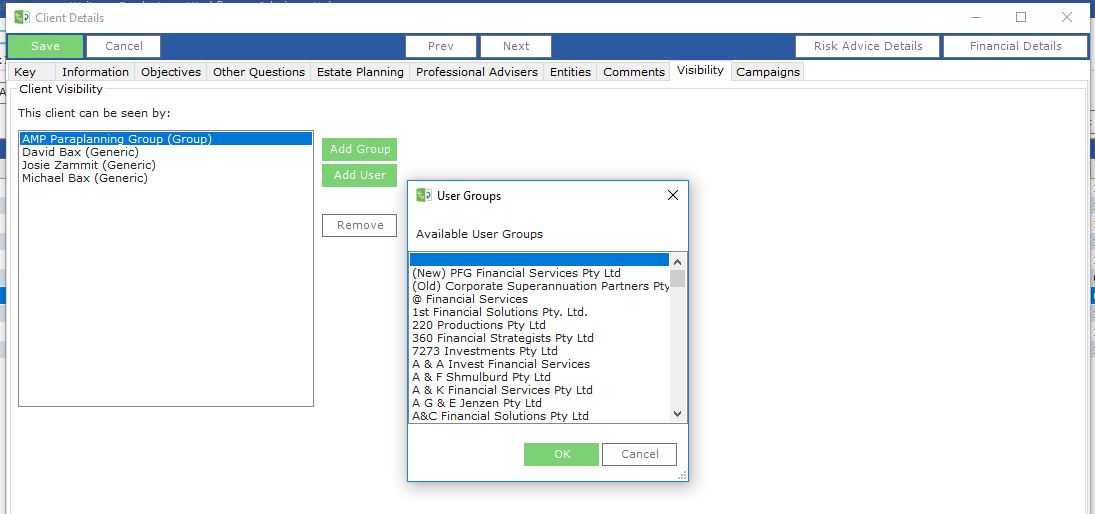Close the User Groups dialog with X

(x=672, y=195)
